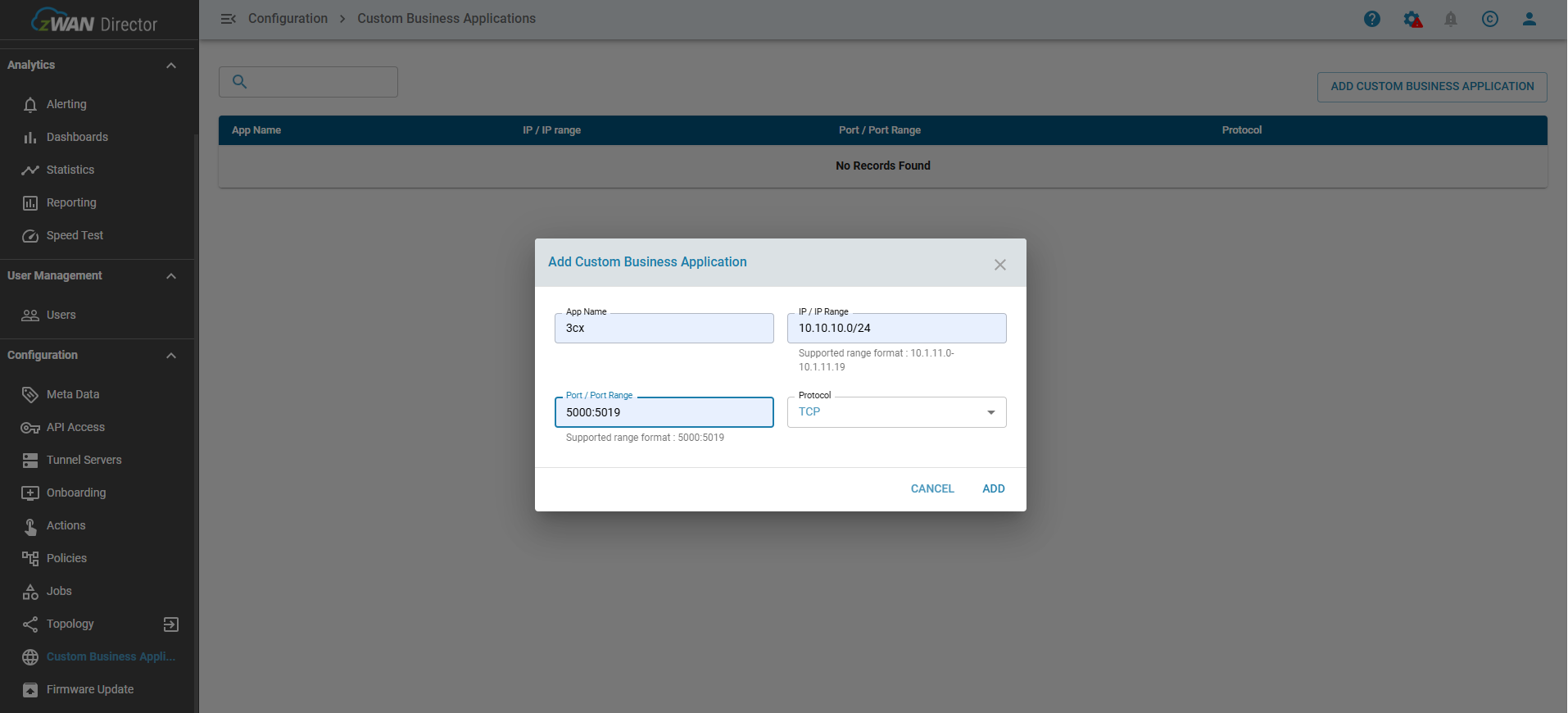The image size is (1568, 713).
Task: Open the notifications bell in header
Action: [x=1451, y=19]
